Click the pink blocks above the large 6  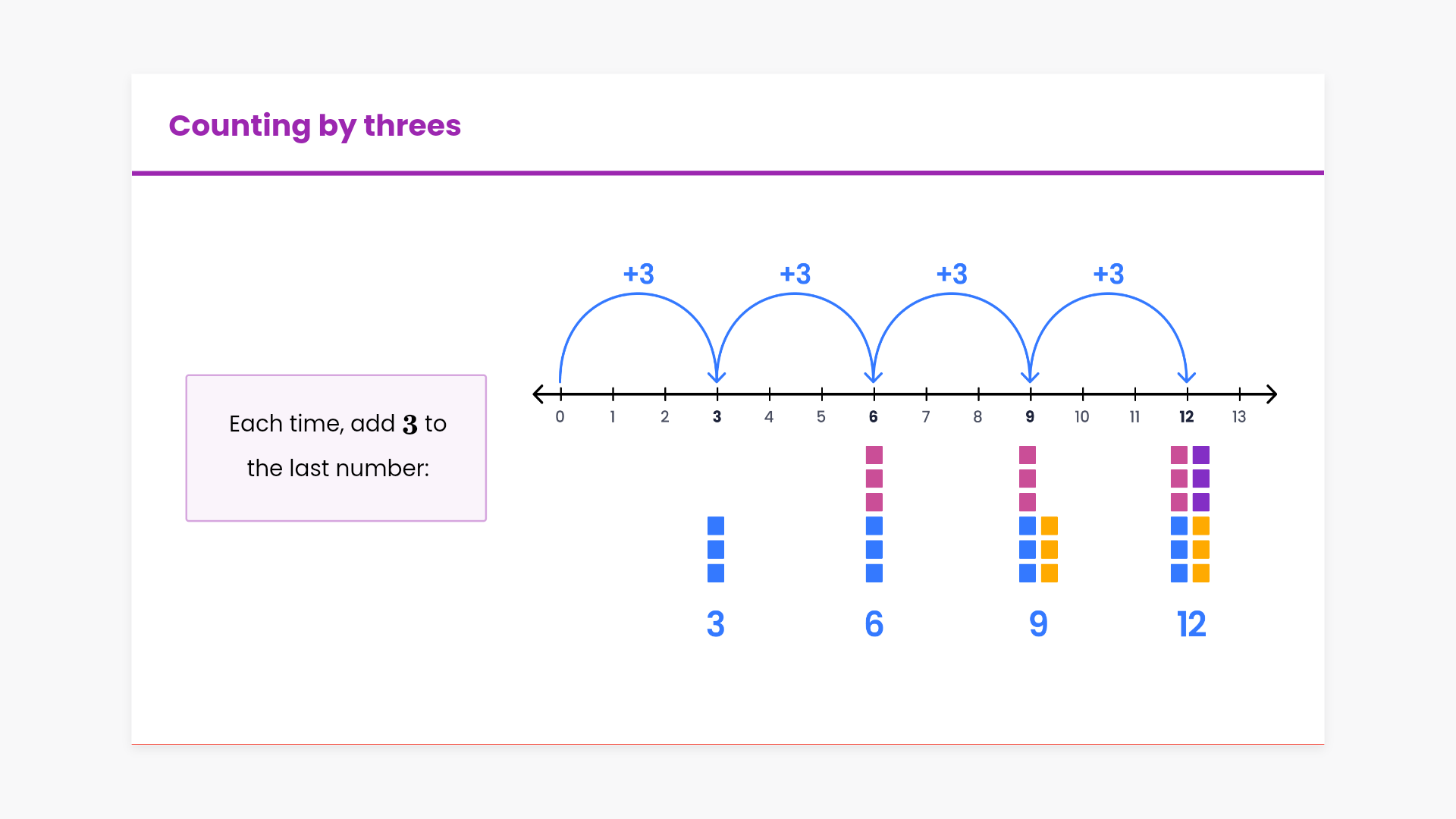click(x=874, y=479)
